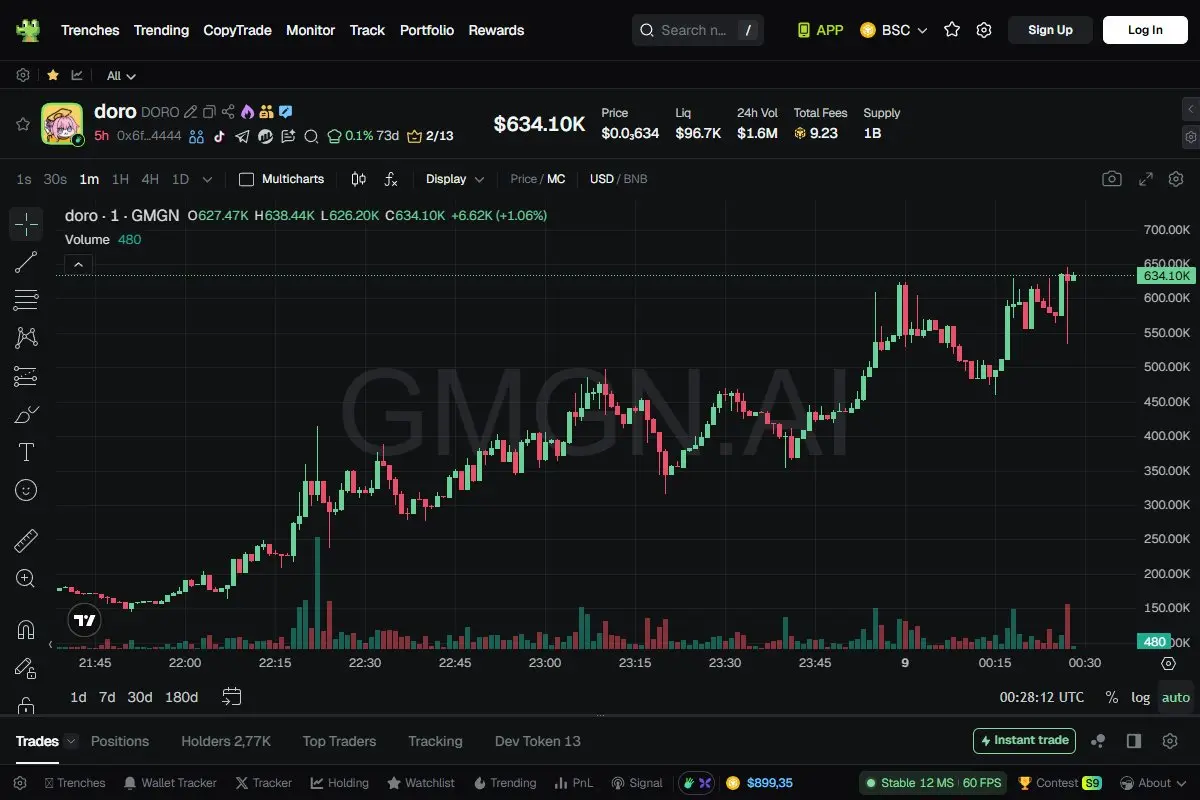The image size is (1200, 800).
Task: Set range to 180d
Action: (x=181, y=697)
